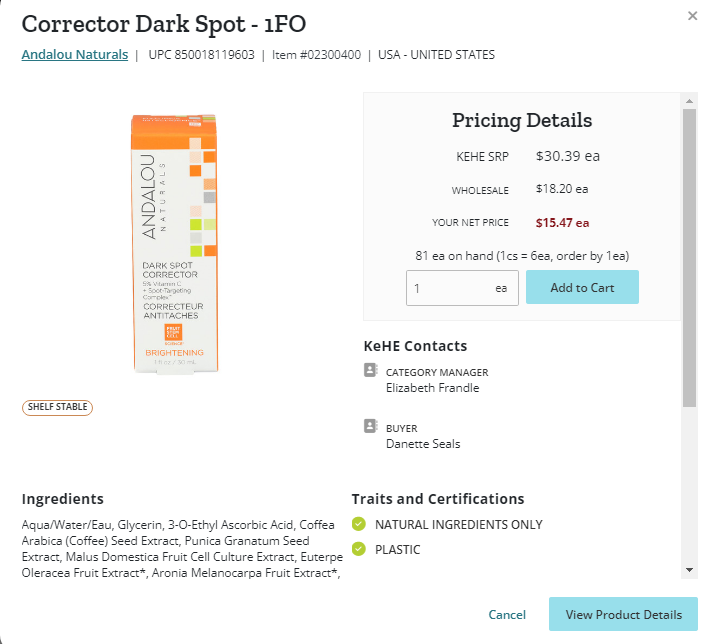Click the Dark Spot Corrector product image
715x644 pixels.
175,244
